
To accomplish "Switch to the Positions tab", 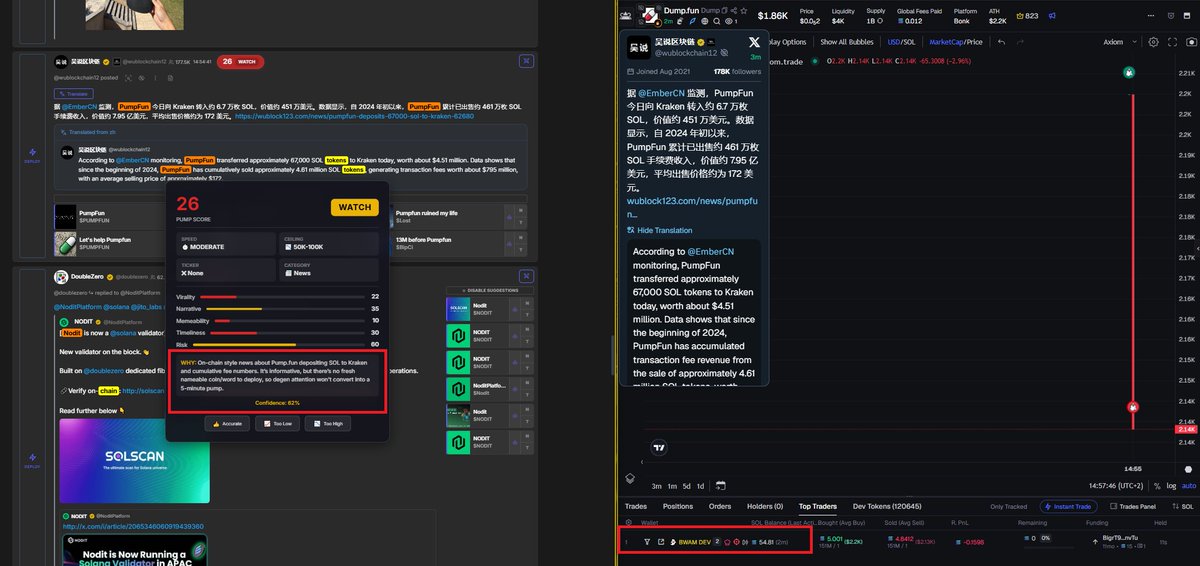I will click(x=677, y=506).
